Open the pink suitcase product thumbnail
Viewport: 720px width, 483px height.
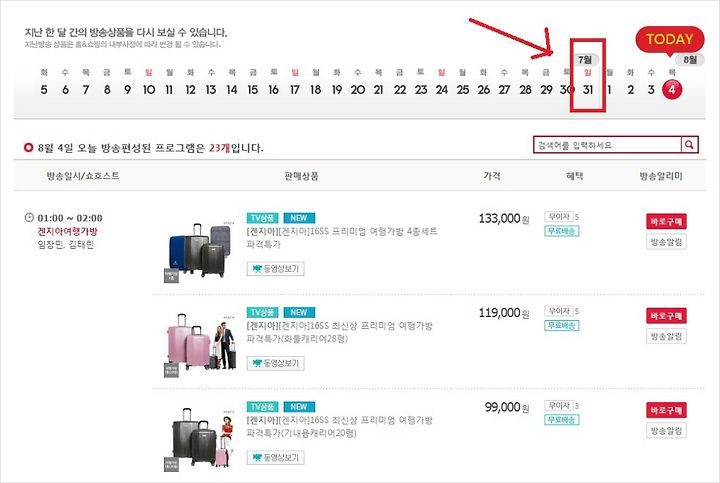[200, 345]
